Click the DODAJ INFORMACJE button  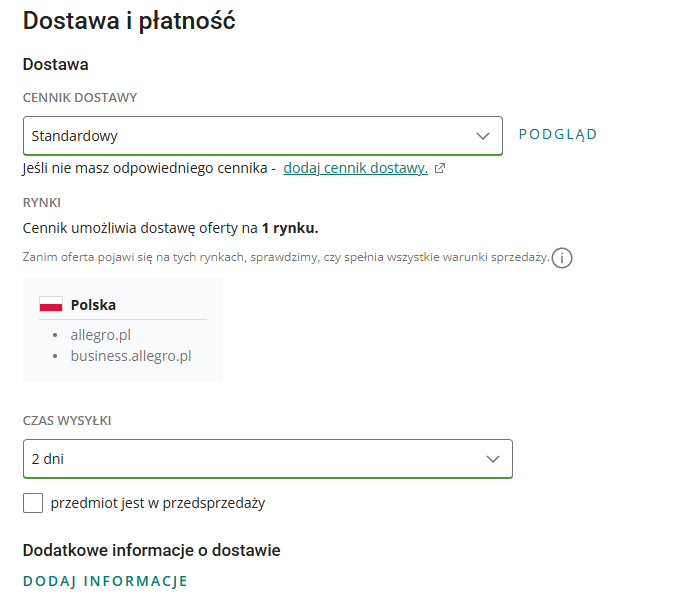[x=105, y=581]
